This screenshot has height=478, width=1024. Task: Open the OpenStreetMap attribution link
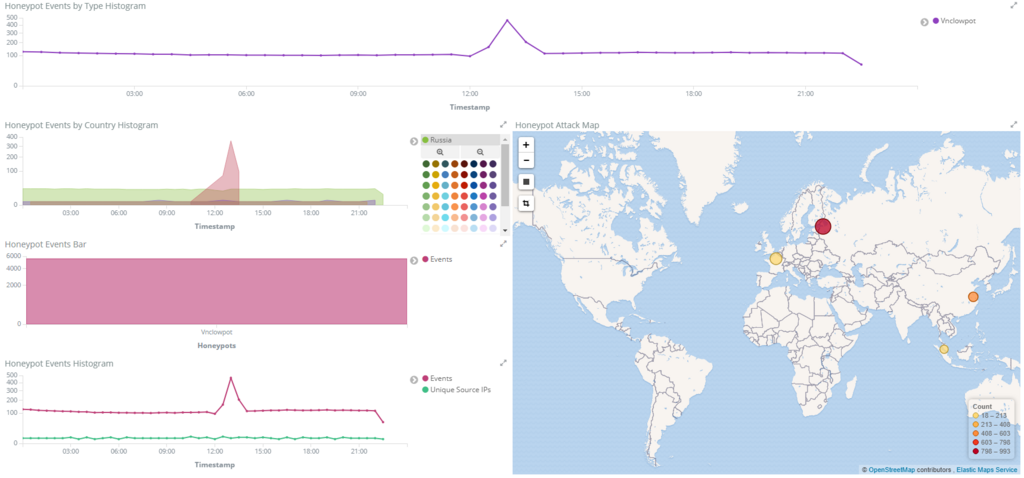point(891,470)
